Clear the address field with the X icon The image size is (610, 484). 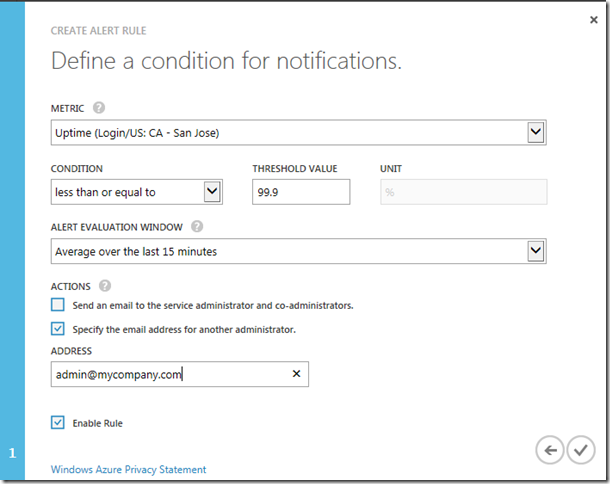[x=296, y=374]
